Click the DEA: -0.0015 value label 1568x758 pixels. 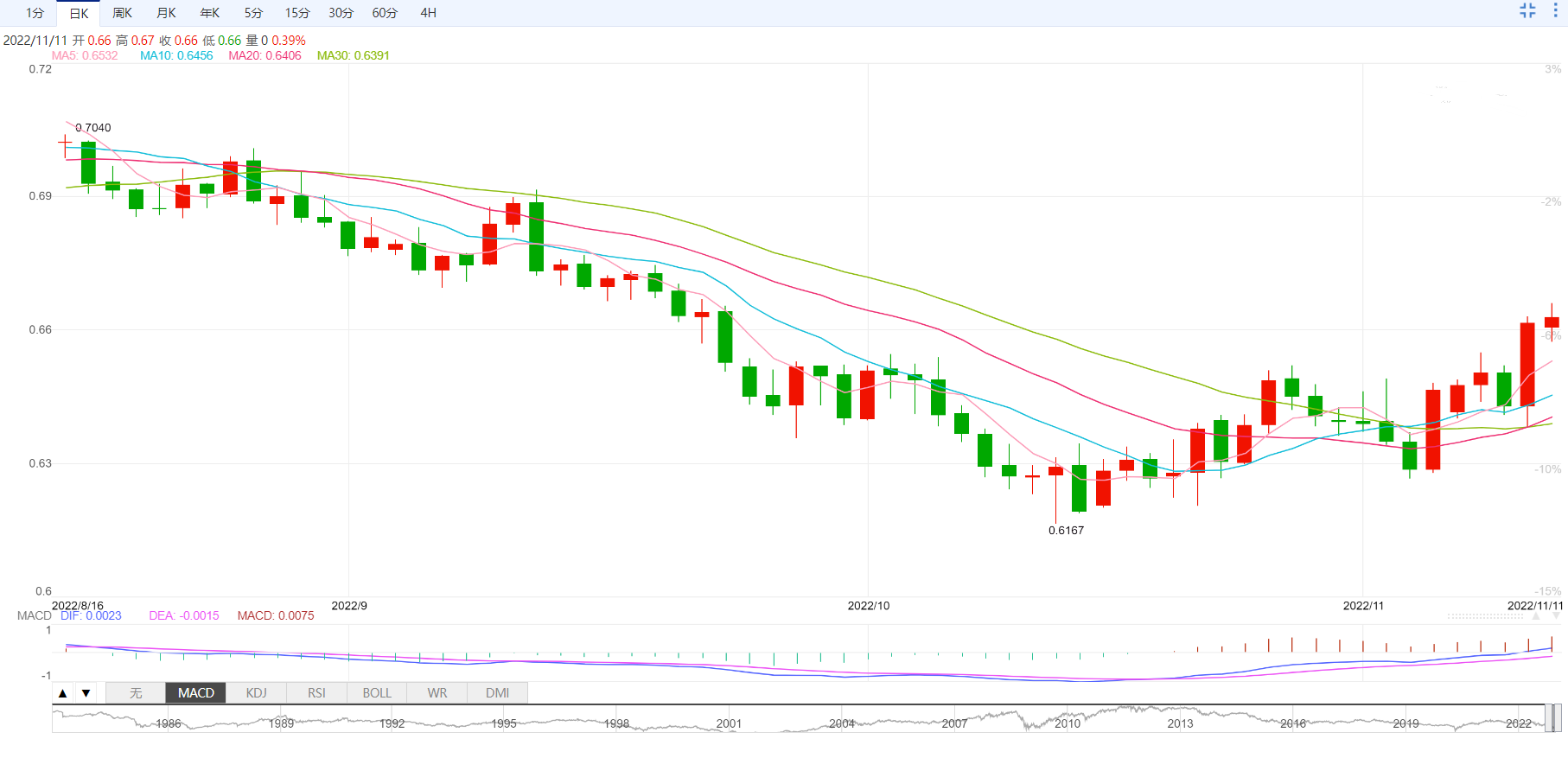tap(184, 615)
